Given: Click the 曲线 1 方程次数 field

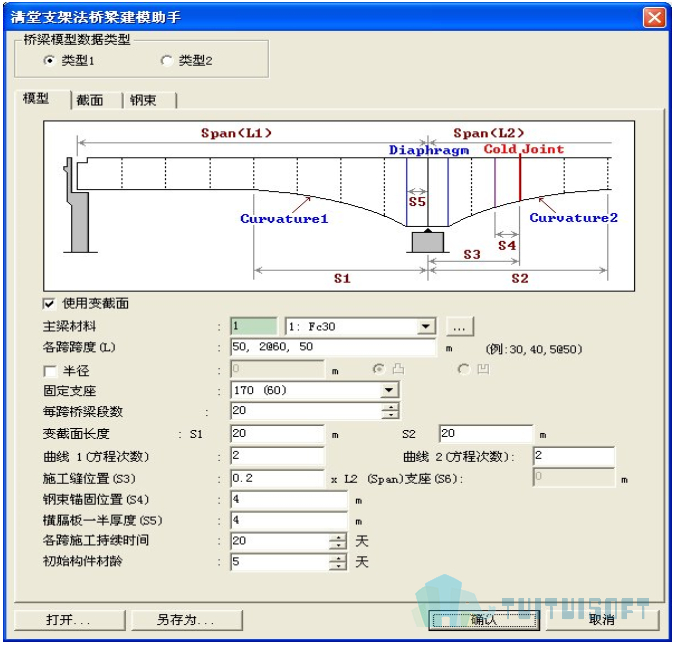Looking at the screenshot, I should (278, 456).
